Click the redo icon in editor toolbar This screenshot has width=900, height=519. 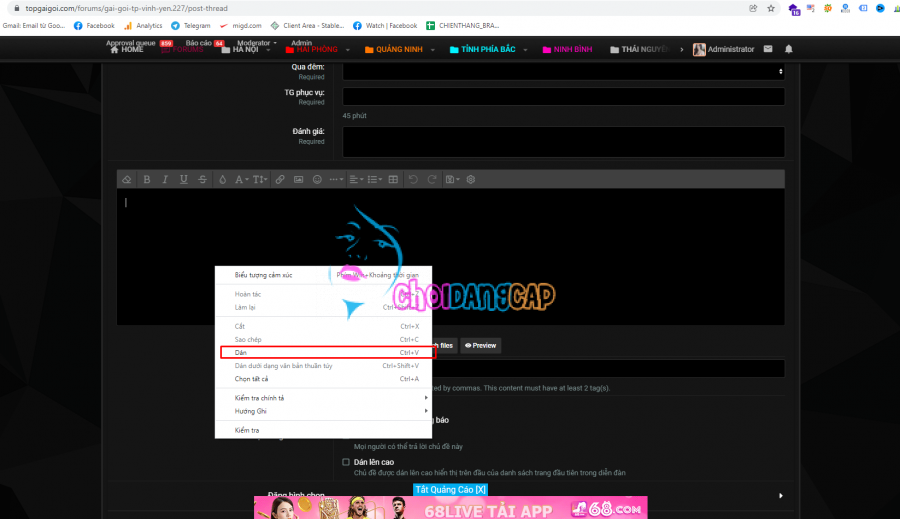tap(432, 179)
